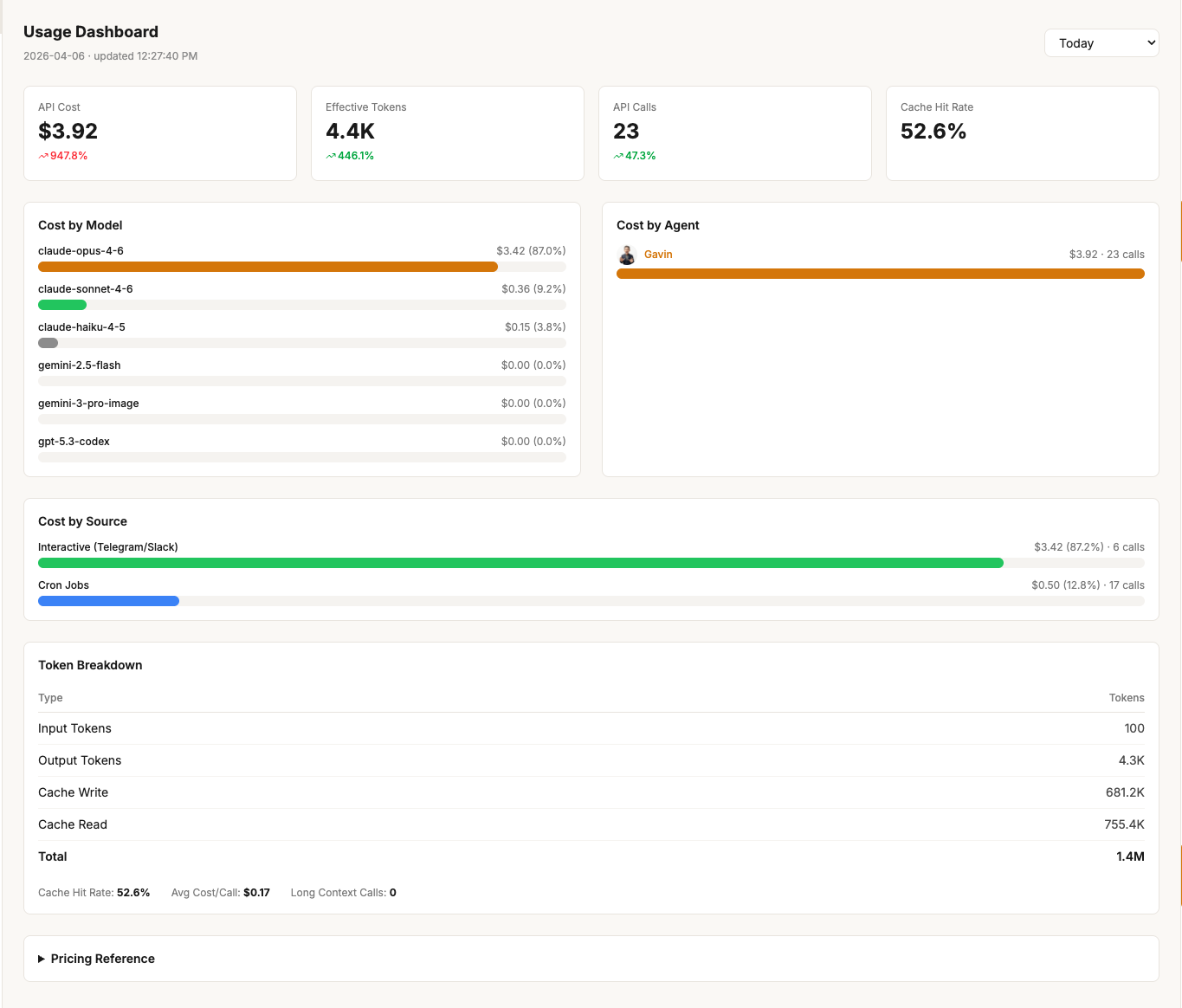Click the gpt-5.3-codex model label
Screen dimensions: 1182x1008
[74, 442]
